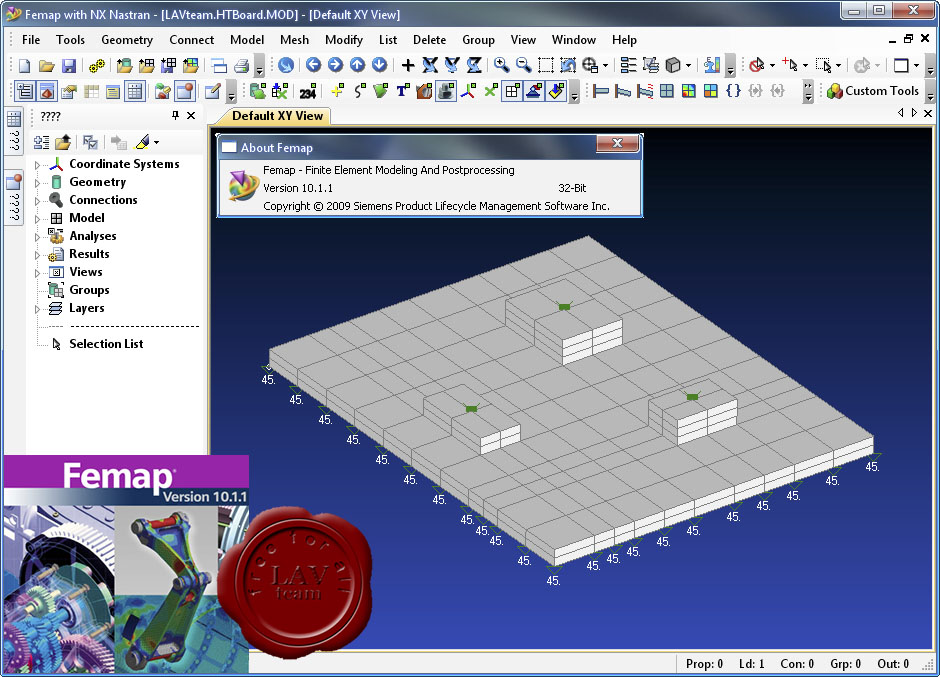Toggle the pin on the side pane
The image size is (940, 677).
(x=175, y=115)
